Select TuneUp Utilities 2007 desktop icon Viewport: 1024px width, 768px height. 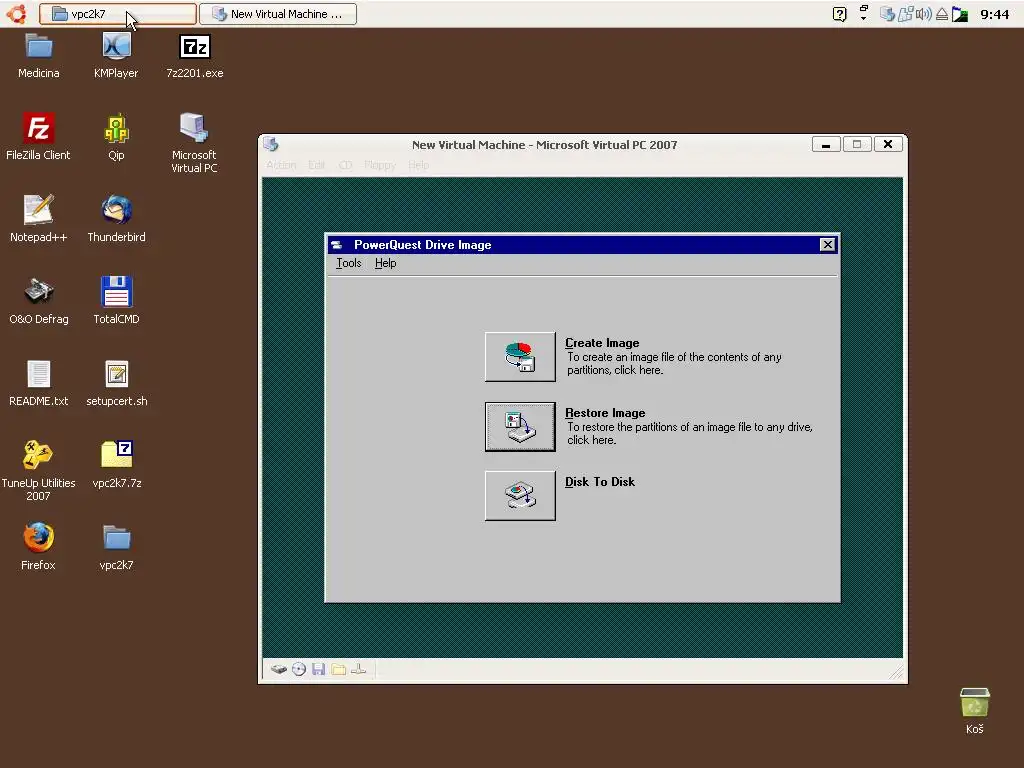(x=38, y=470)
